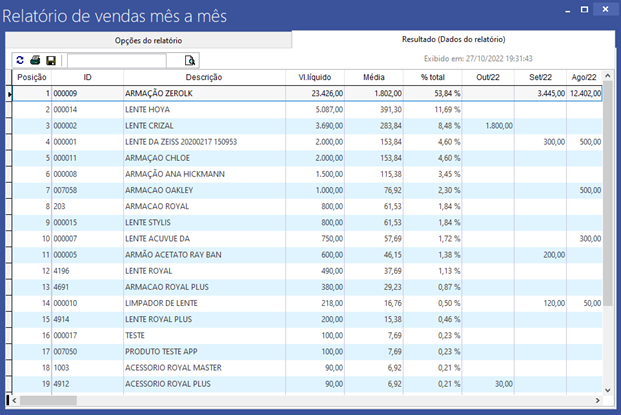Click the ARMACAO OAKLEY cell

204,190
